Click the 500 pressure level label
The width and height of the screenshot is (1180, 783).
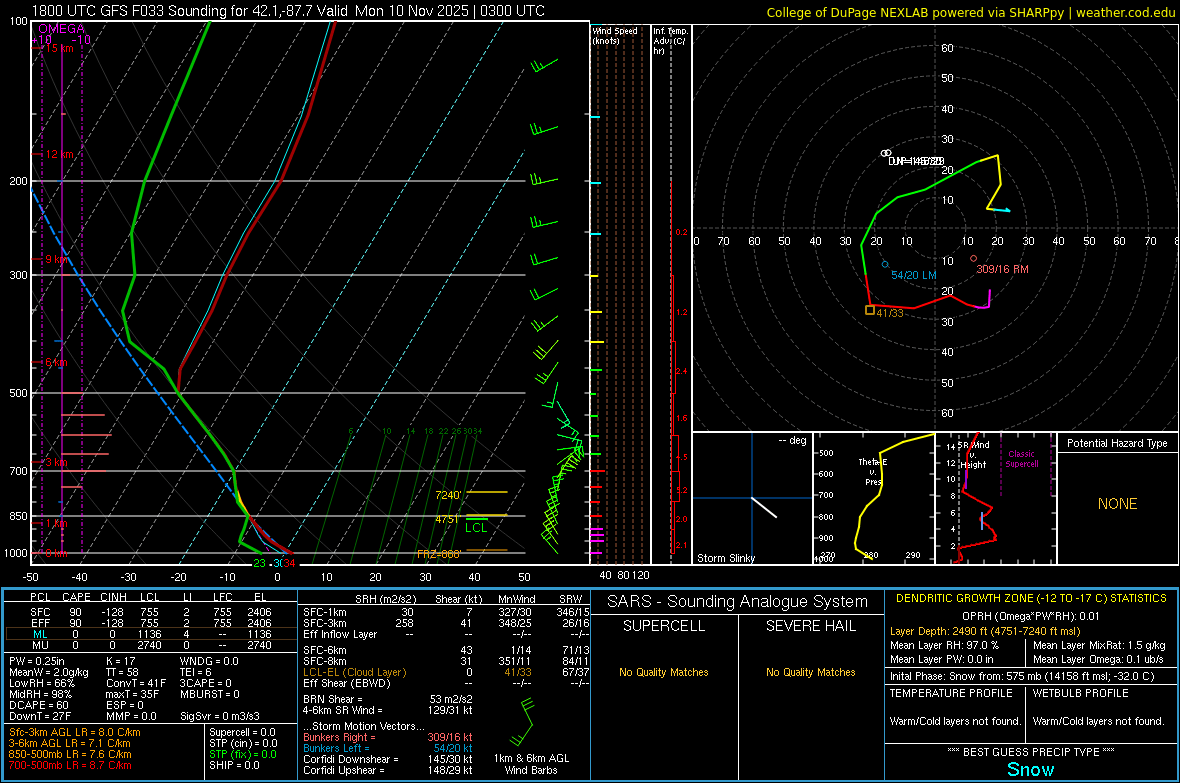18,393
